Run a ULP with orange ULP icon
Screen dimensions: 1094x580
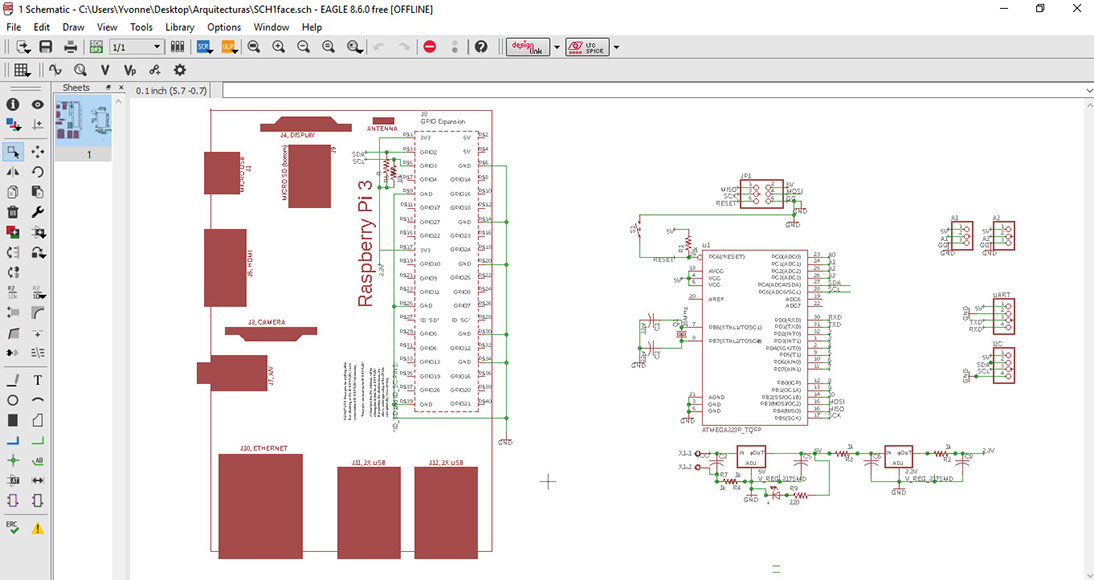point(229,47)
